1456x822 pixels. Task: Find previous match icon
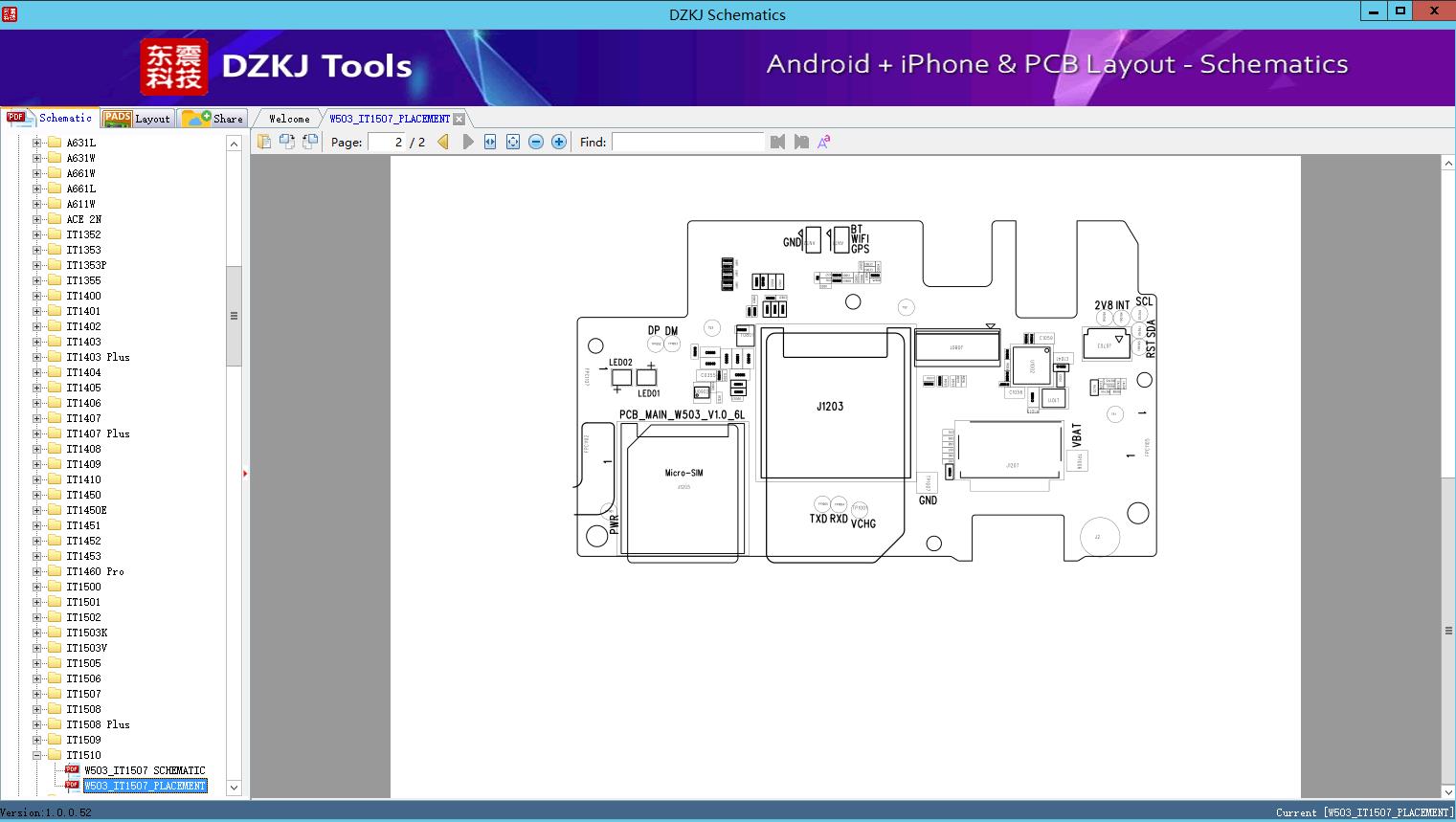click(777, 142)
